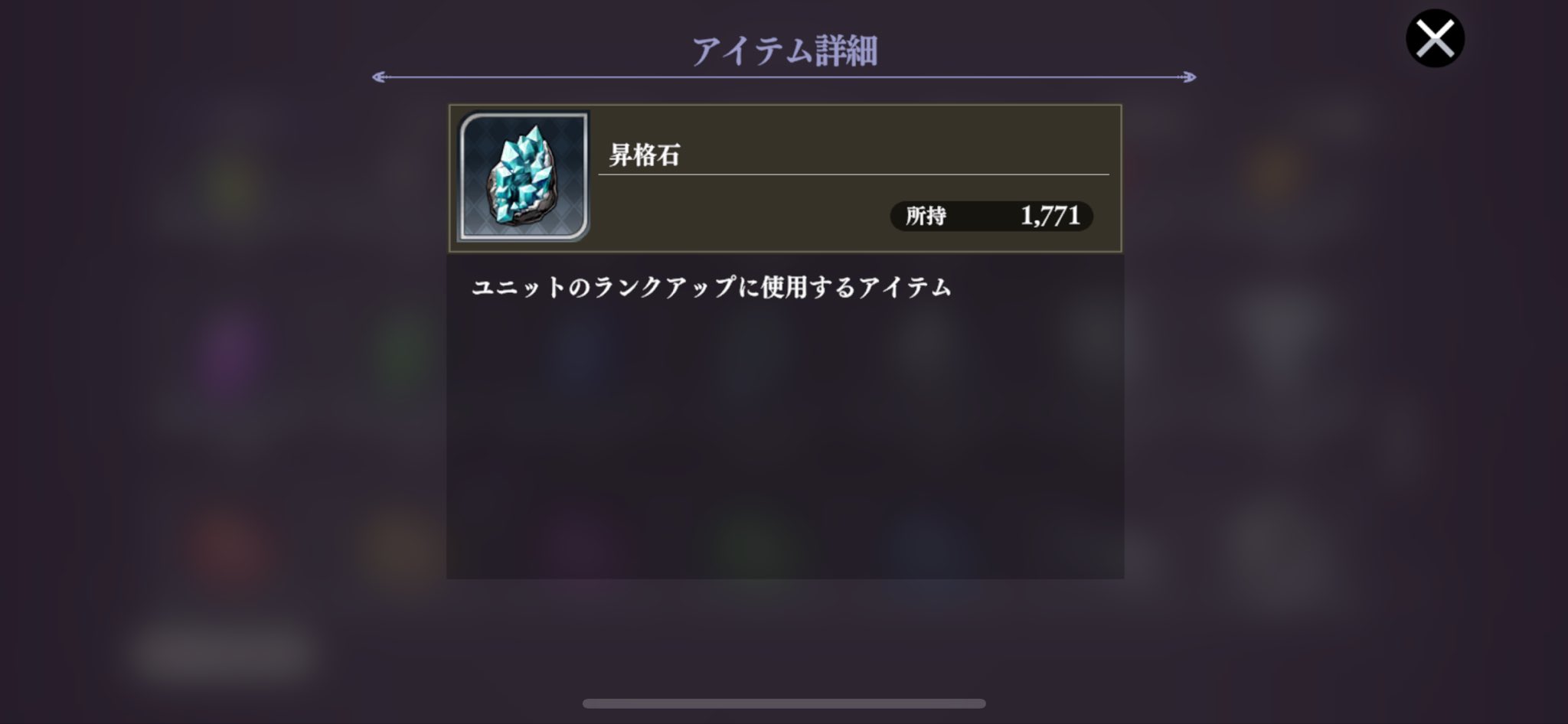Tap the blurred purple item behind the dialog
1568x724 pixels.
tap(228, 354)
